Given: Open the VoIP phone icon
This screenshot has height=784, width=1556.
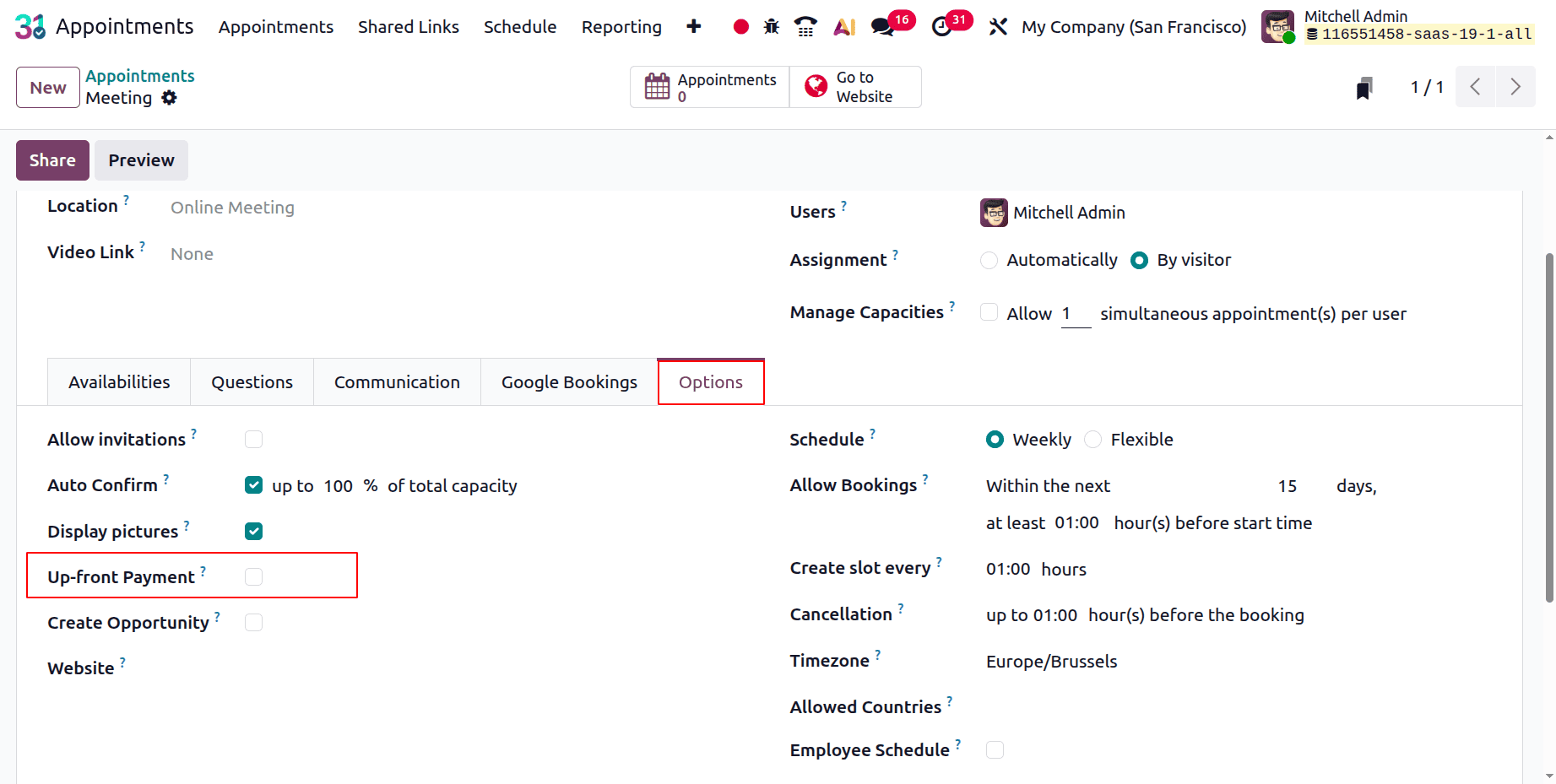Looking at the screenshot, I should pos(805,27).
